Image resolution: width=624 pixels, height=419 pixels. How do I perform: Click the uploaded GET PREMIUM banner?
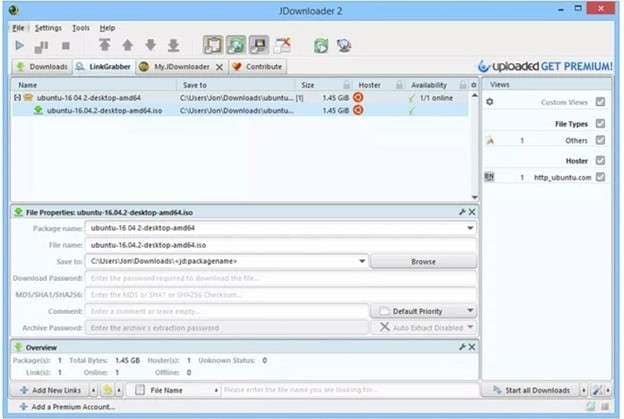click(x=545, y=66)
